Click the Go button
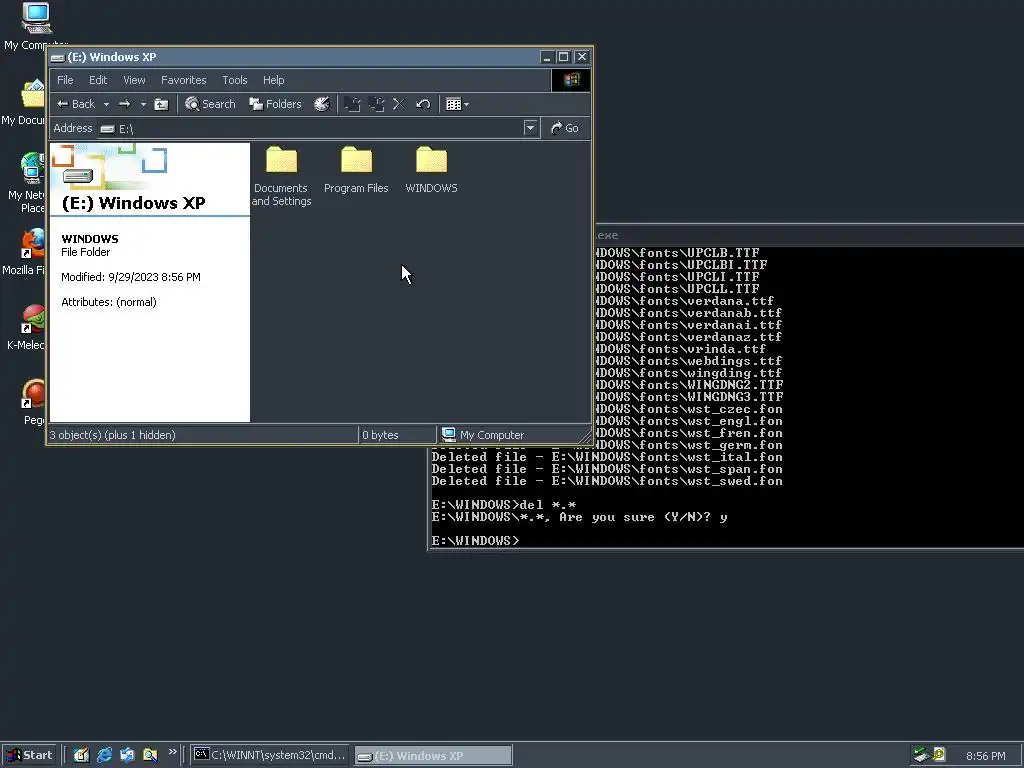Image resolution: width=1024 pixels, height=768 pixels. tap(565, 128)
